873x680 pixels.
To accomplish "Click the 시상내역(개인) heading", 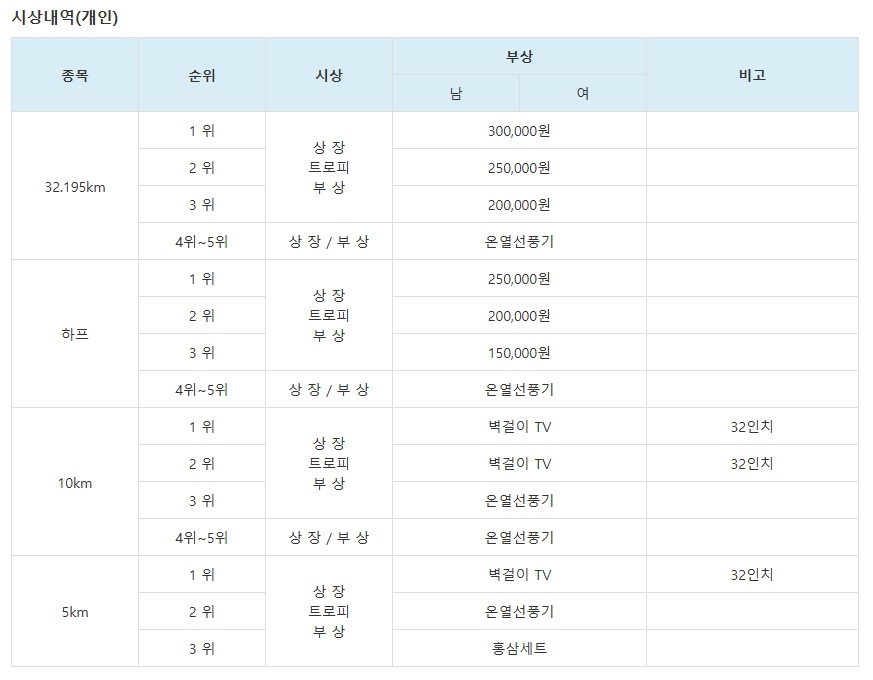I will click(x=65, y=17).
